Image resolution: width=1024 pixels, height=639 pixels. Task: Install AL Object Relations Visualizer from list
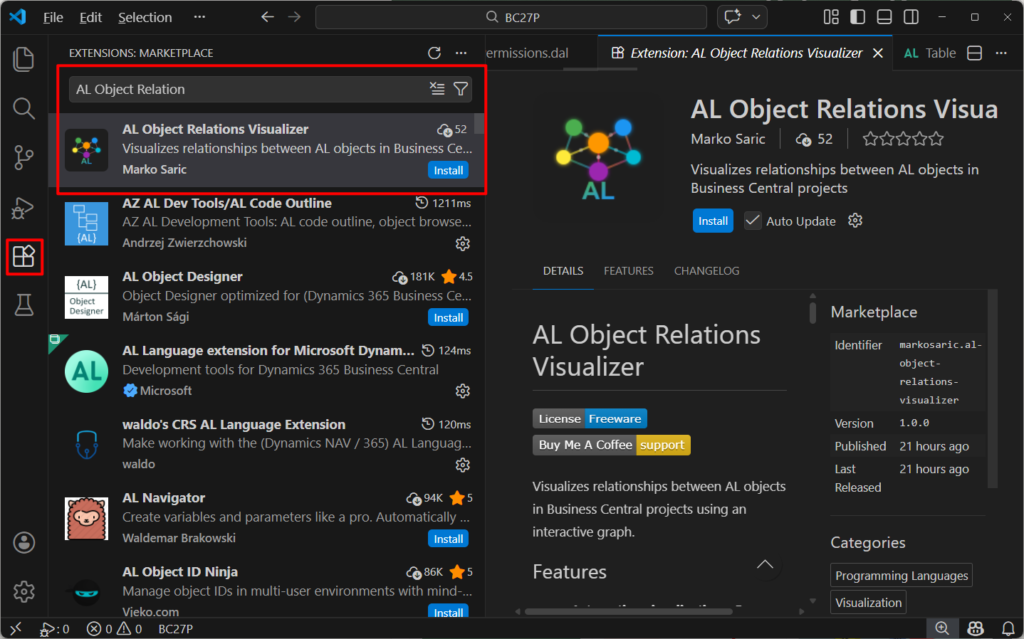click(448, 170)
